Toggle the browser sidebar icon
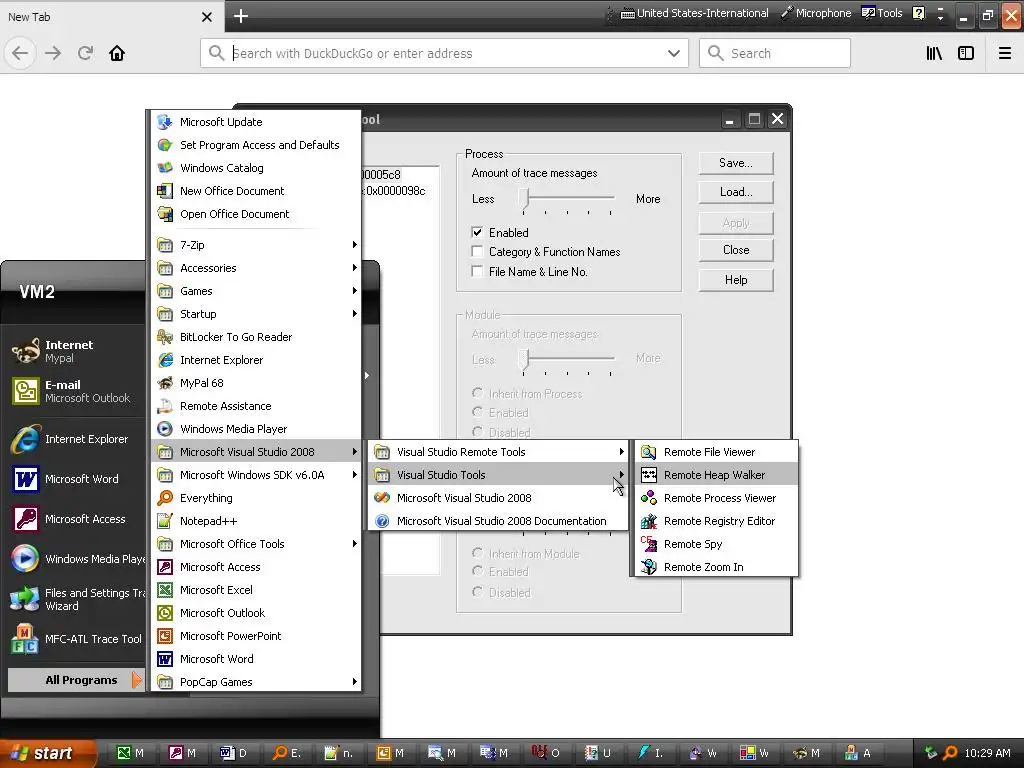The width and height of the screenshot is (1024, 768). pos(966,53)
